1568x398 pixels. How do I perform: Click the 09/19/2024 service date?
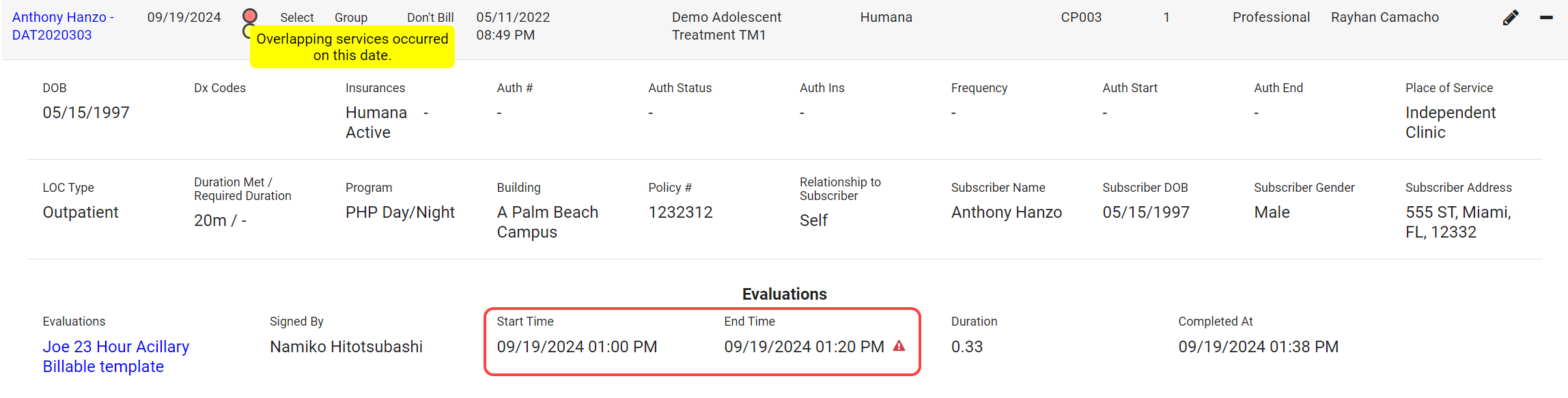(x=184, y=17)
